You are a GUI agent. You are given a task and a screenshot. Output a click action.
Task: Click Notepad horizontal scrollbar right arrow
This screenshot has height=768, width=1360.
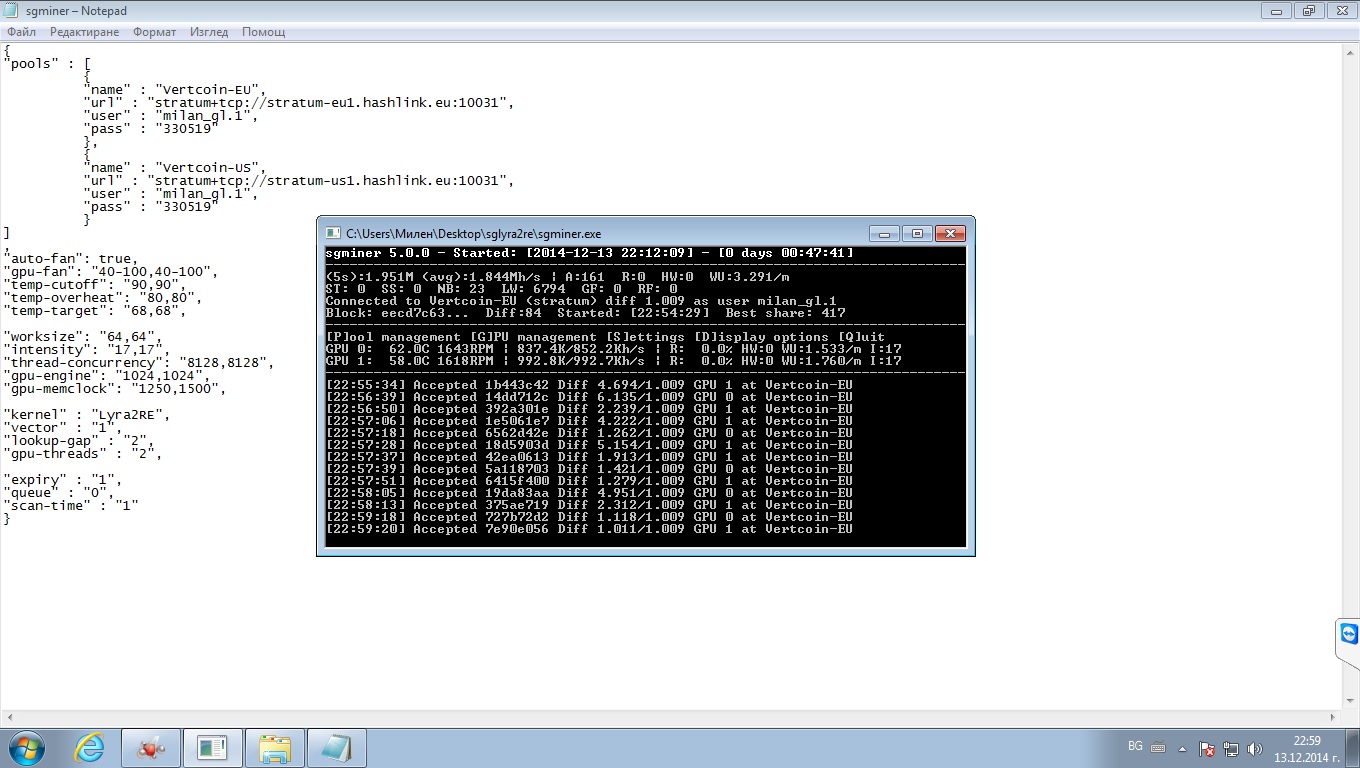tap(1333, 718)
